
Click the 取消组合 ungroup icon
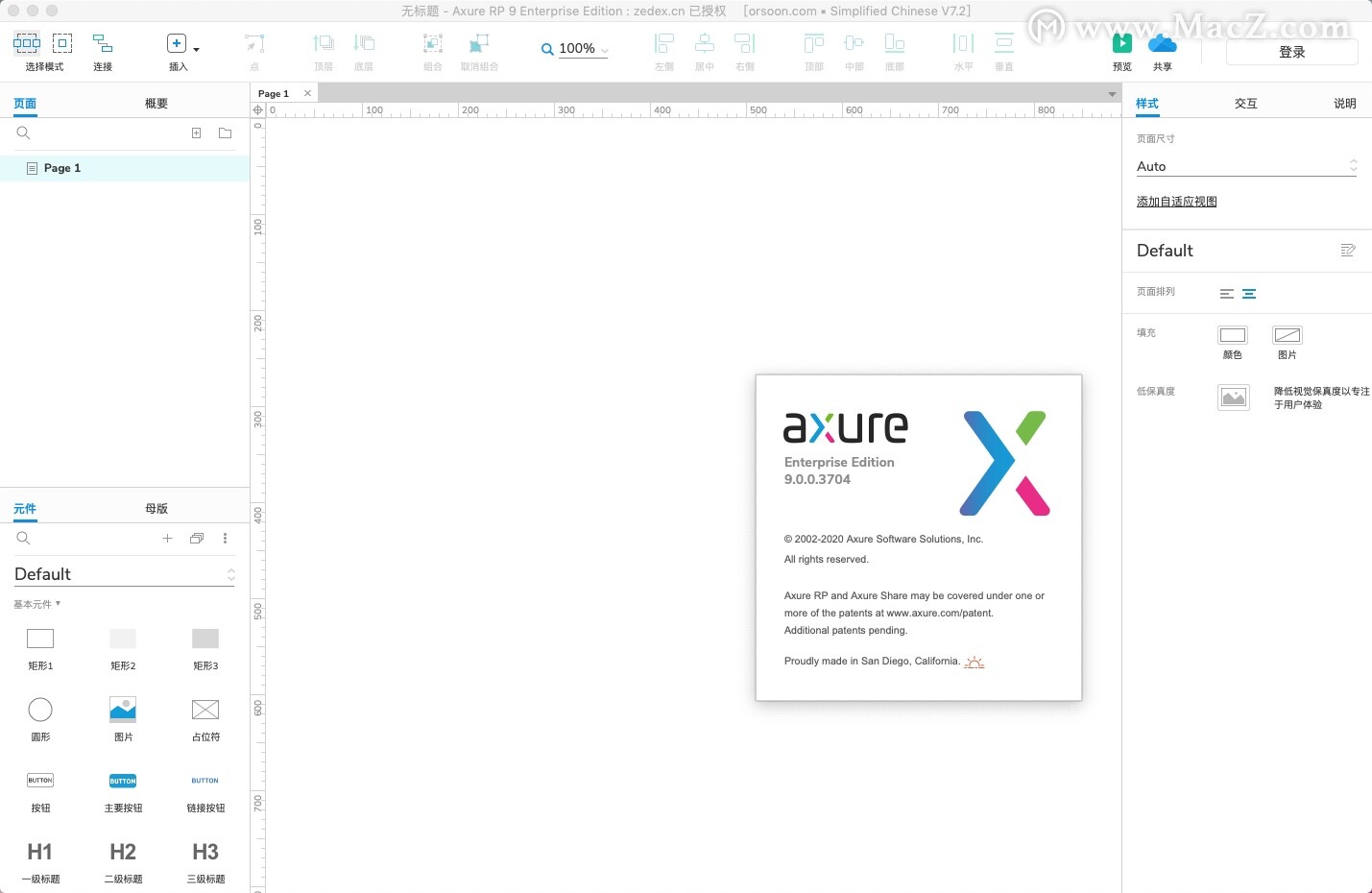479,43
